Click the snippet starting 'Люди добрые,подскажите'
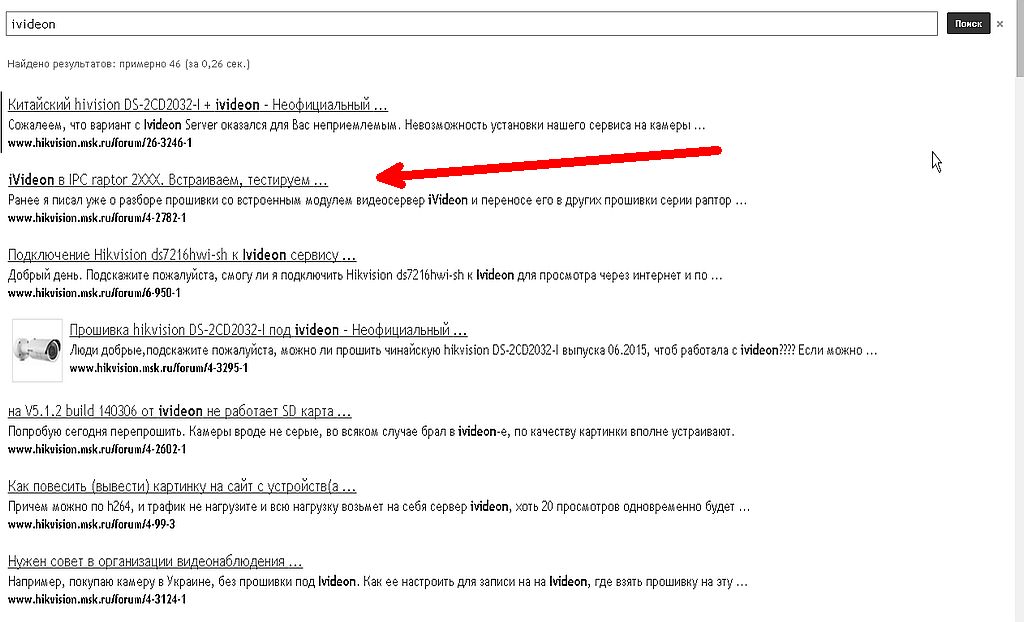The image size is (1024, 622). (x=473, y=350)
